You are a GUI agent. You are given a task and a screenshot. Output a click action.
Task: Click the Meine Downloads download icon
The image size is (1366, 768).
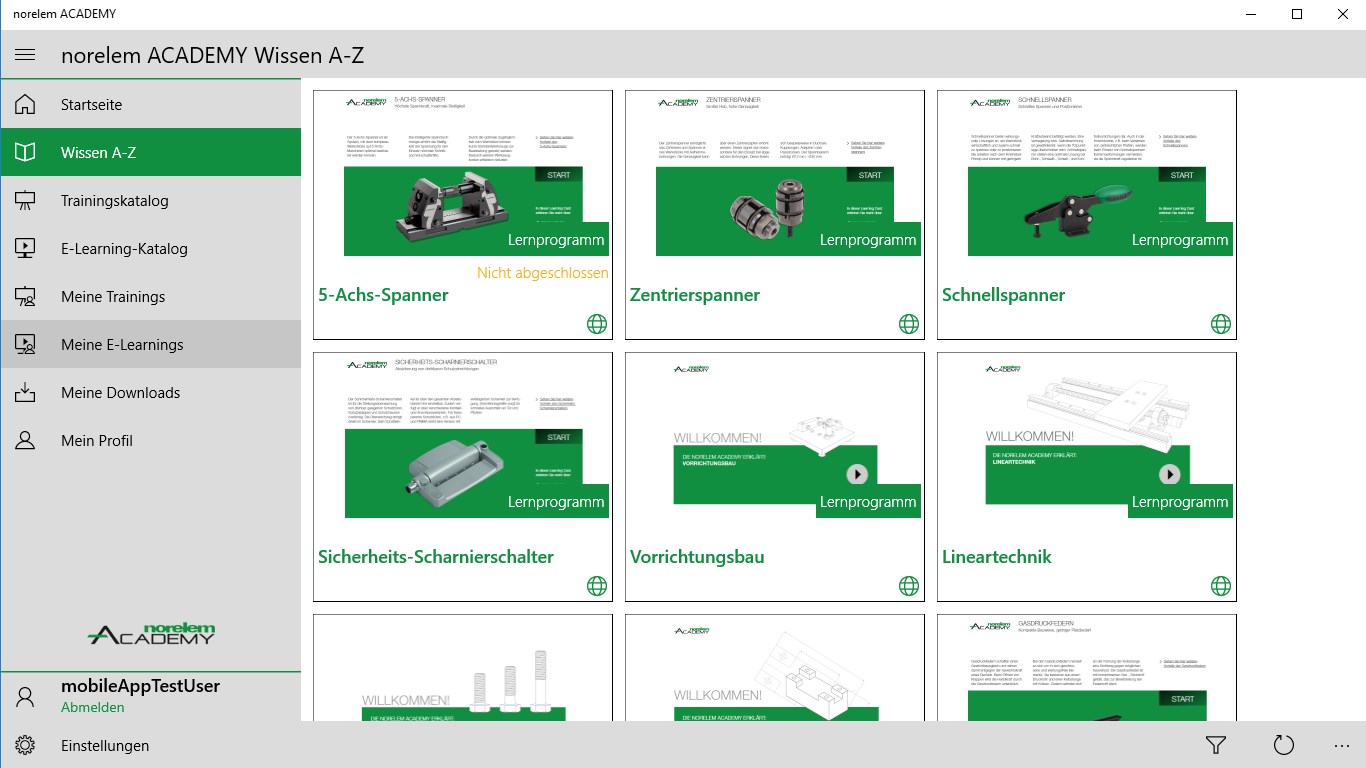tap(25, 392)
